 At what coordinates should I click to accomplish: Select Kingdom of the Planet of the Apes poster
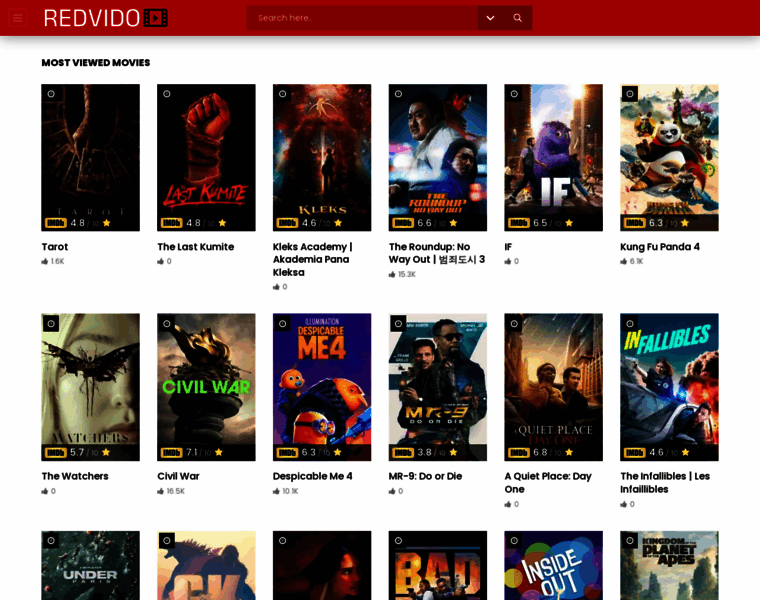pos(670,566)
